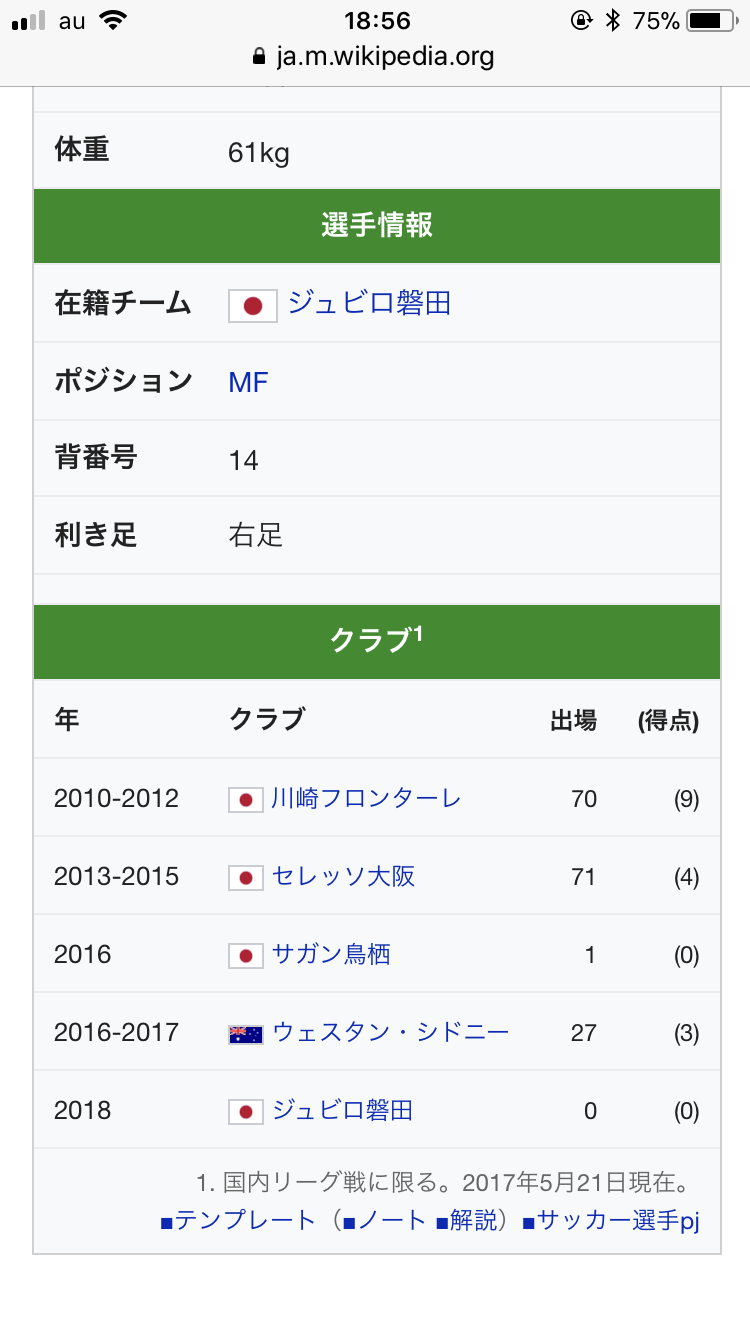The image size is (750, 1334).
Task: Tap the Japan flag beside 在籍チーム
Action: tap(253, 305)
